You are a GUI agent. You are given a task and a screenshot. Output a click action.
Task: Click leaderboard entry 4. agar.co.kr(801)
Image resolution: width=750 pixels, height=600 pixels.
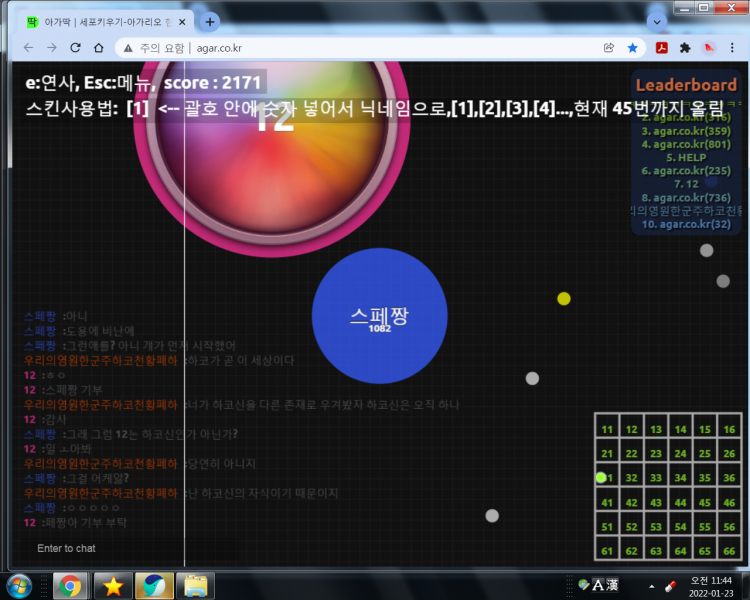pos(686,144)
